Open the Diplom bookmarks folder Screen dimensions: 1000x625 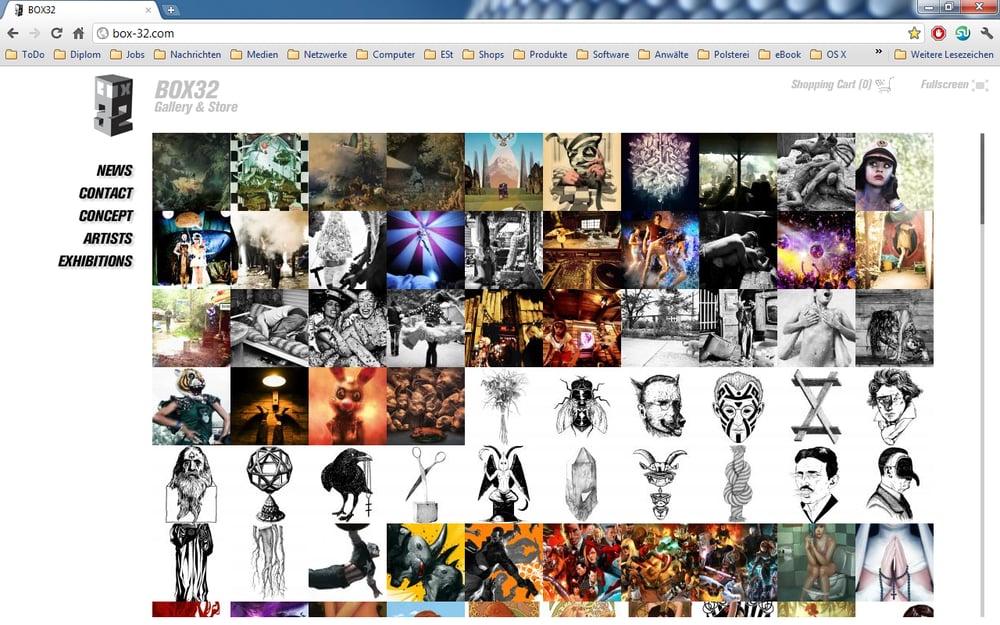click(77, 55)
